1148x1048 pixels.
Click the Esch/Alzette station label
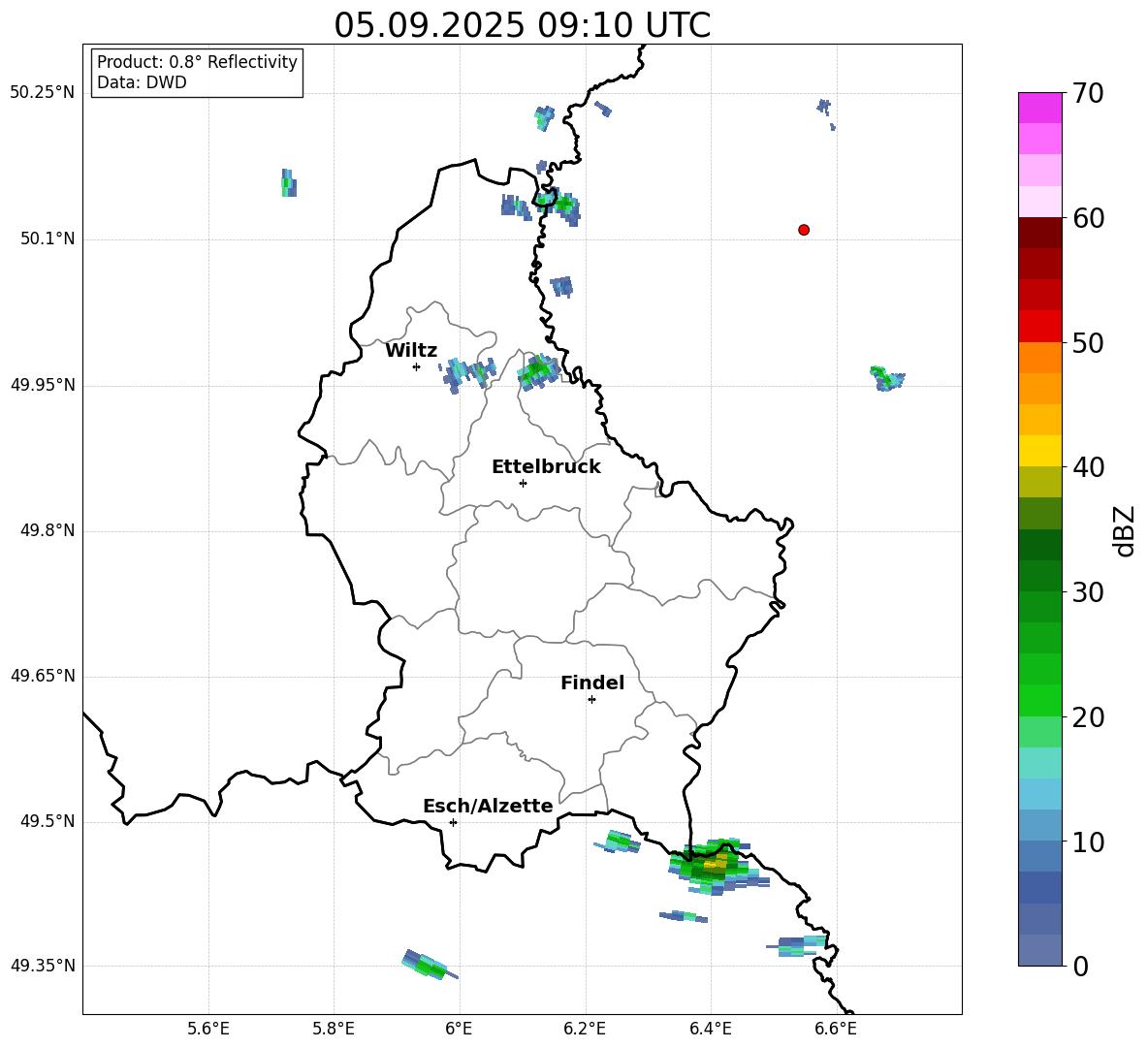coord(488,806)
